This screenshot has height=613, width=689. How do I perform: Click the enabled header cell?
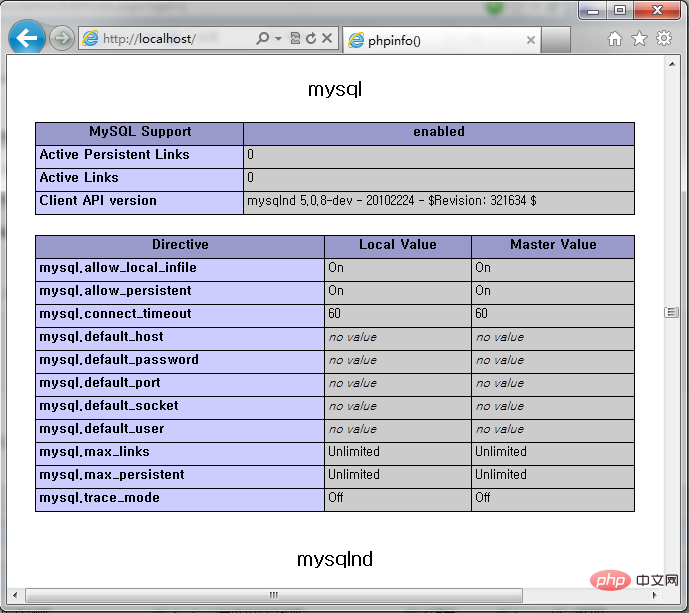point(439,134)
